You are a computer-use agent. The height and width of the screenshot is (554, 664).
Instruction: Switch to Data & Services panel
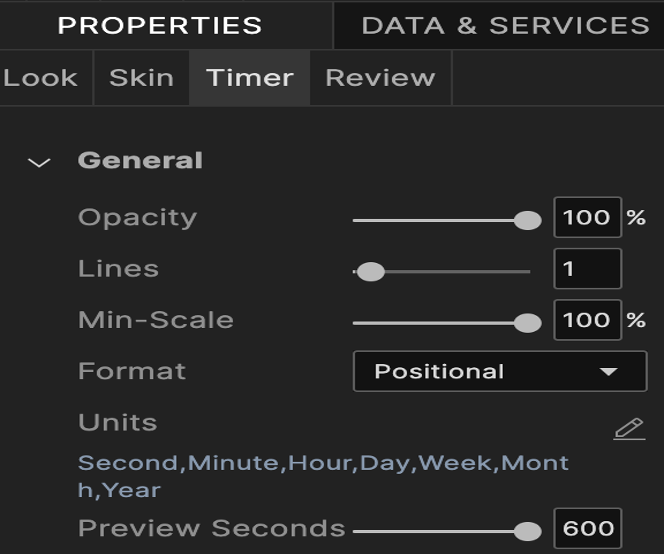coord(505,25)
